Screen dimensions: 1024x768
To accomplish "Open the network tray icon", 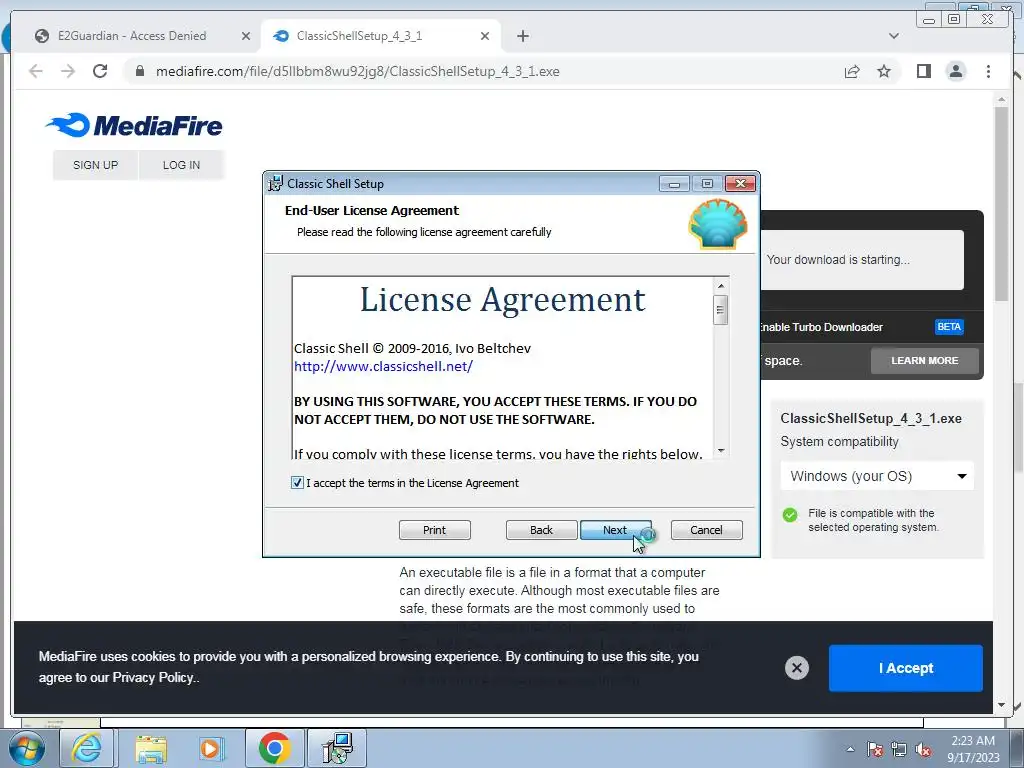I will point(899,749).
